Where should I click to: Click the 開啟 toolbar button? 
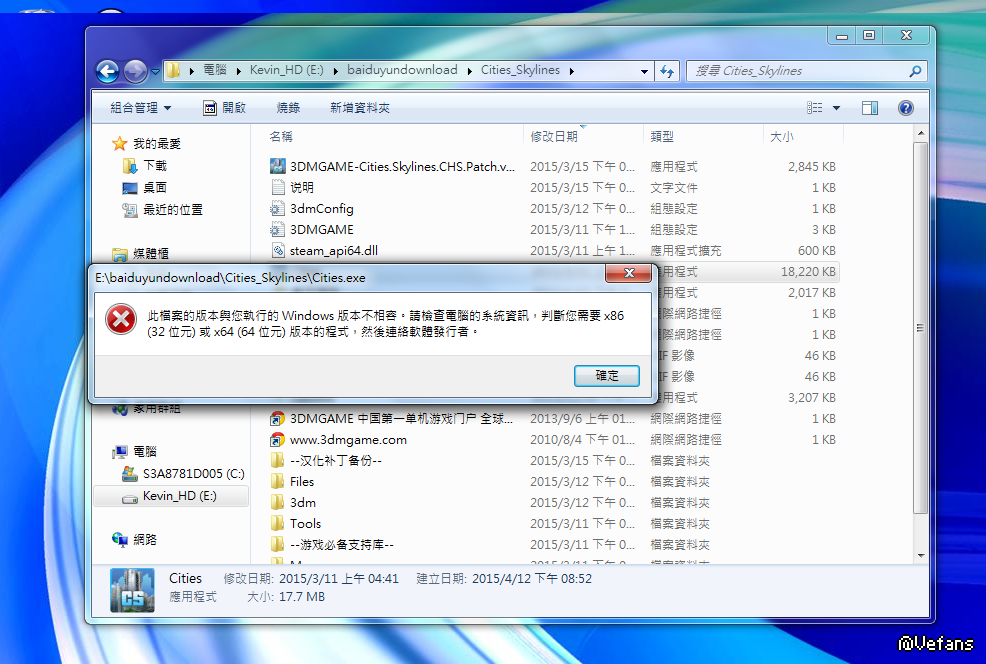coord(224,108)
